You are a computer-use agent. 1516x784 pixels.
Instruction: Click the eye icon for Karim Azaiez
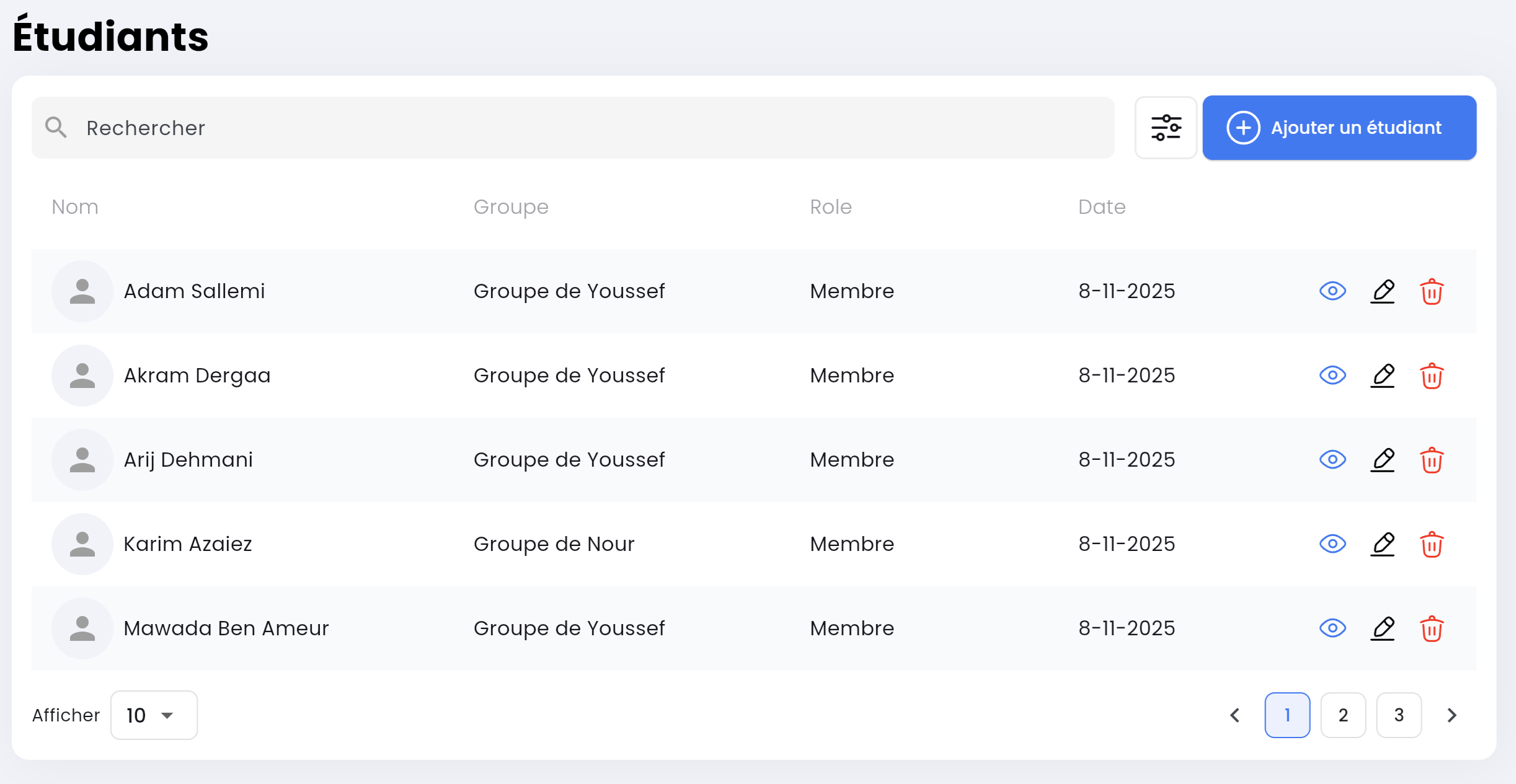pyautogui.click(x=1333, y=544)
